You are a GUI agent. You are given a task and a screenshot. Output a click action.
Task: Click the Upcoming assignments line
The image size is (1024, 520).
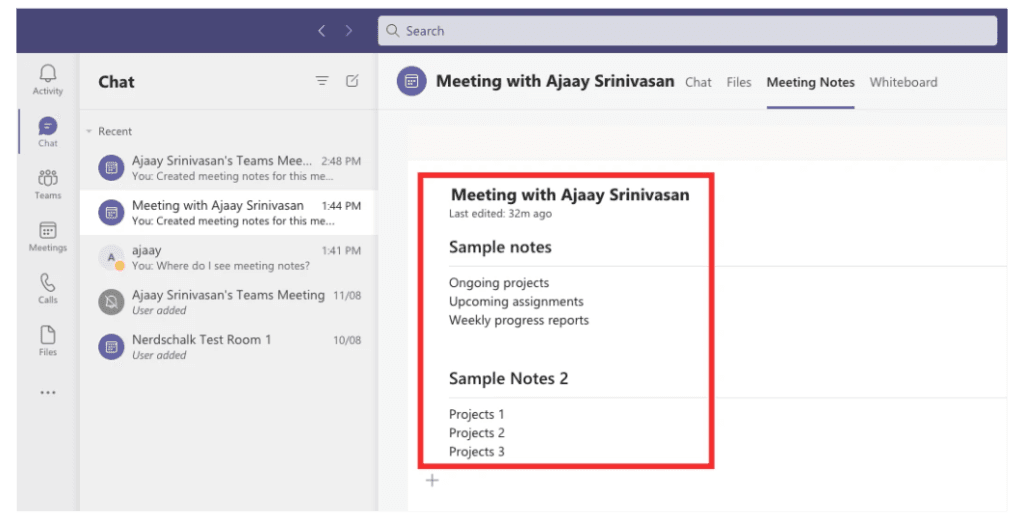coord(516,302)
